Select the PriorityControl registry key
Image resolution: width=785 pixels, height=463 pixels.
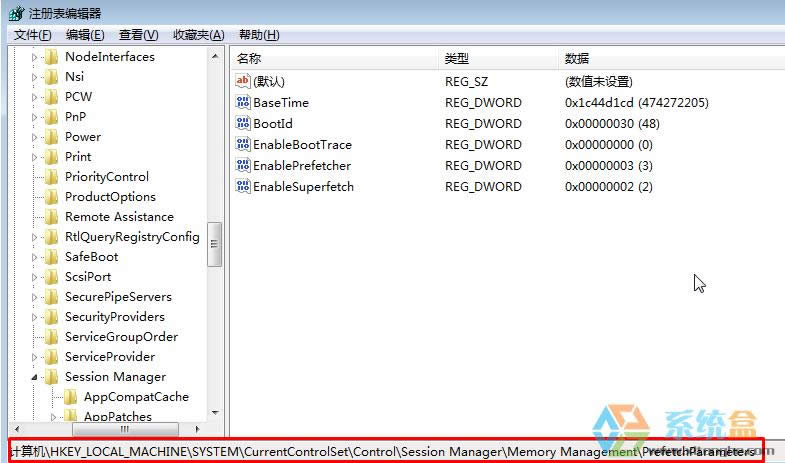point(106,177)
